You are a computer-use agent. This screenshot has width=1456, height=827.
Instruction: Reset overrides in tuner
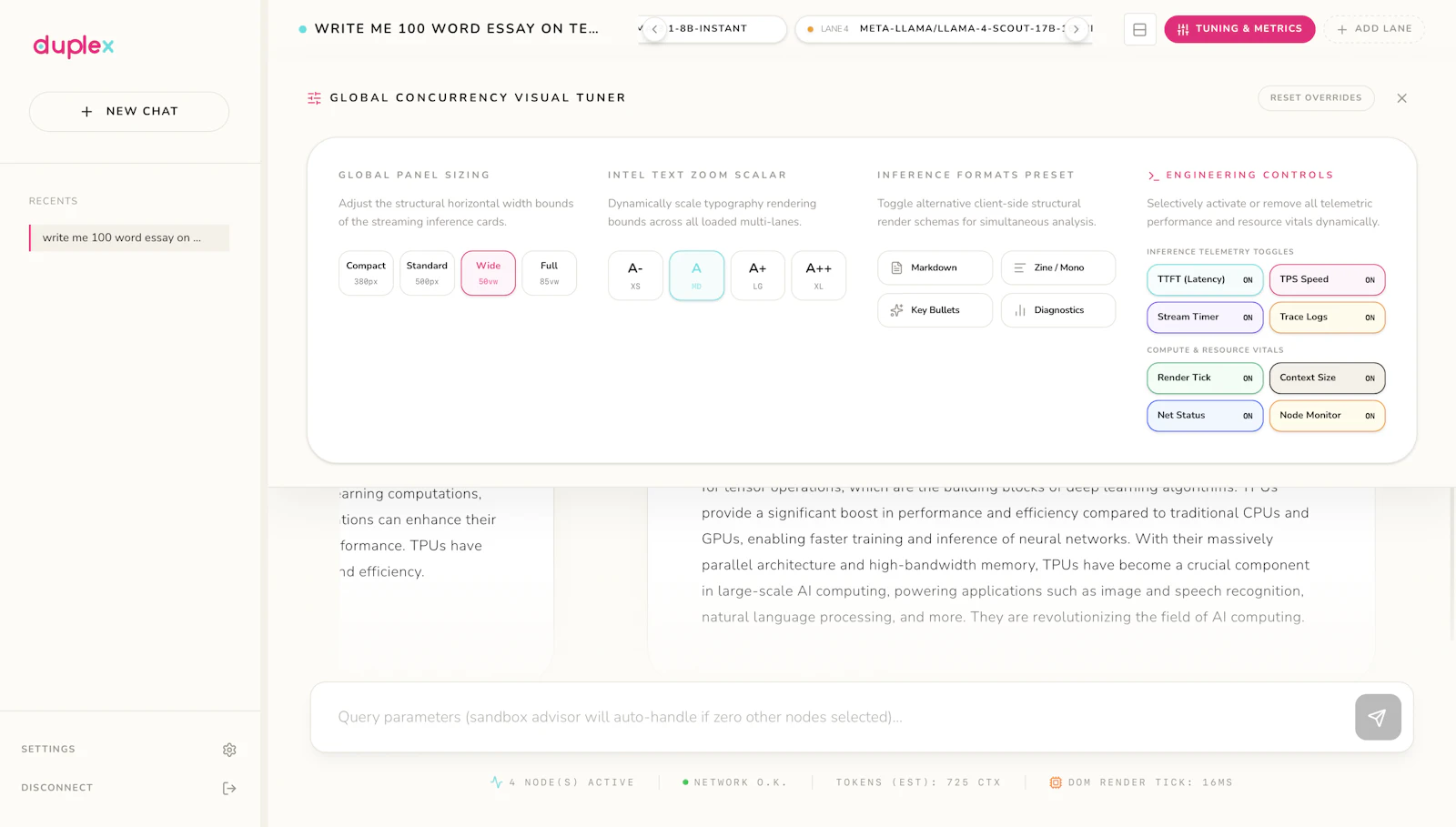[x=1316, y=98]
